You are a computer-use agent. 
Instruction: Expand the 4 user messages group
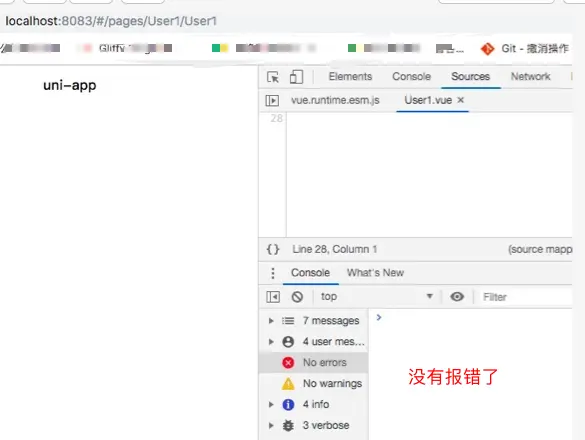coord(271,342)
